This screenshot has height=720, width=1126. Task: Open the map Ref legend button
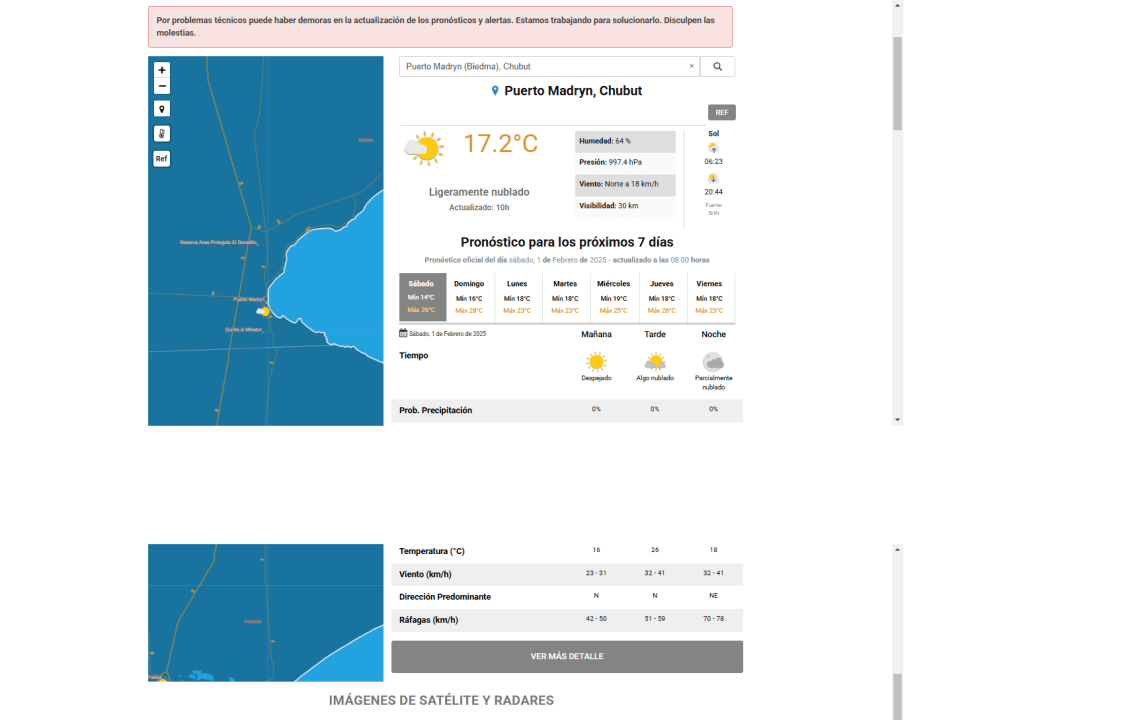pos(162,159)
